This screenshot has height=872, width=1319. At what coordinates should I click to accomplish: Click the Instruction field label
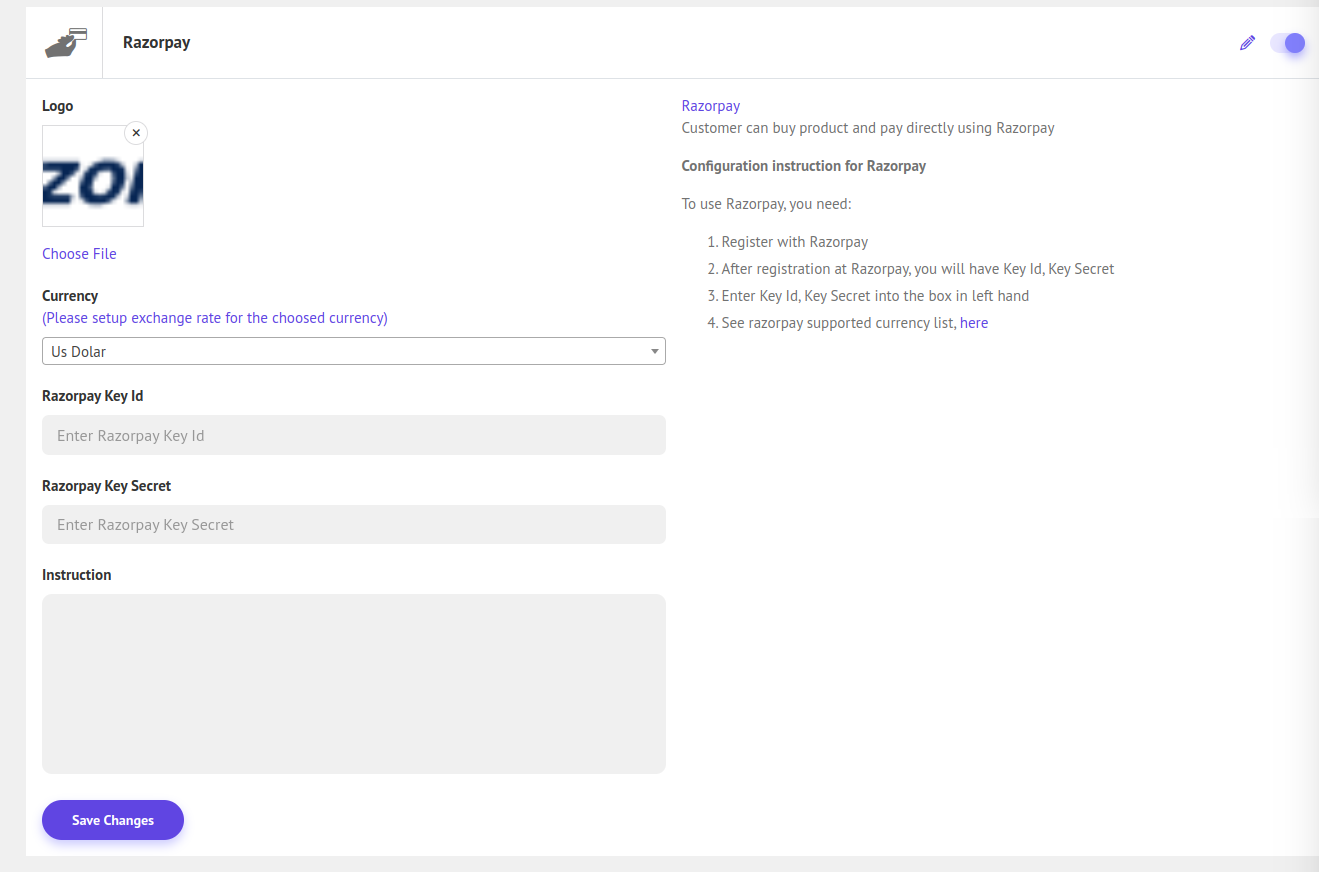click(76, 575)
